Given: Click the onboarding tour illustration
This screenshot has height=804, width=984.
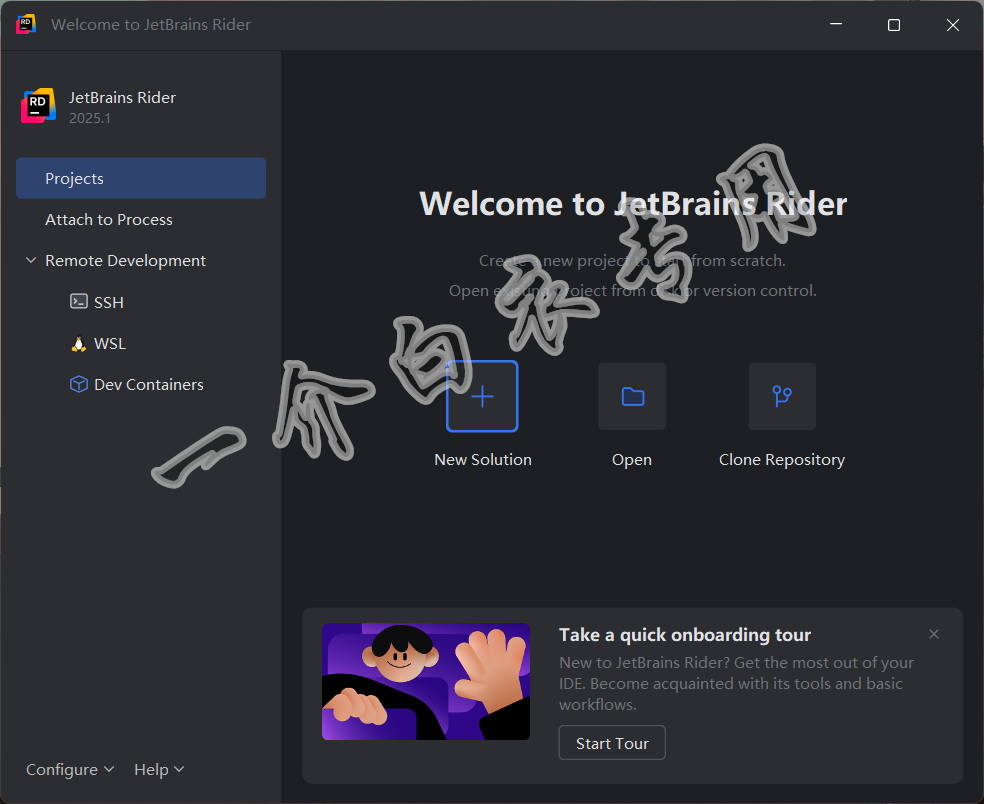Looking at the screenshot, I should (426, 682).
